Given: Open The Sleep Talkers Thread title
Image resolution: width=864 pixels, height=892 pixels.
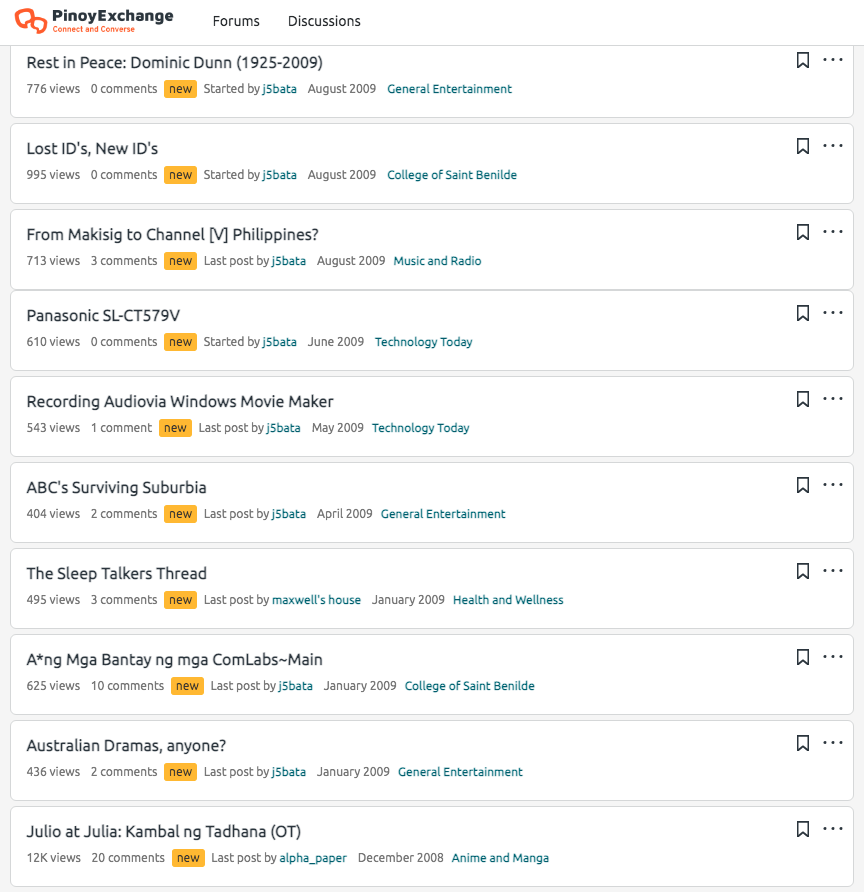Looking at the screenshot, I should pyautogui.click(x=117, y=573).
